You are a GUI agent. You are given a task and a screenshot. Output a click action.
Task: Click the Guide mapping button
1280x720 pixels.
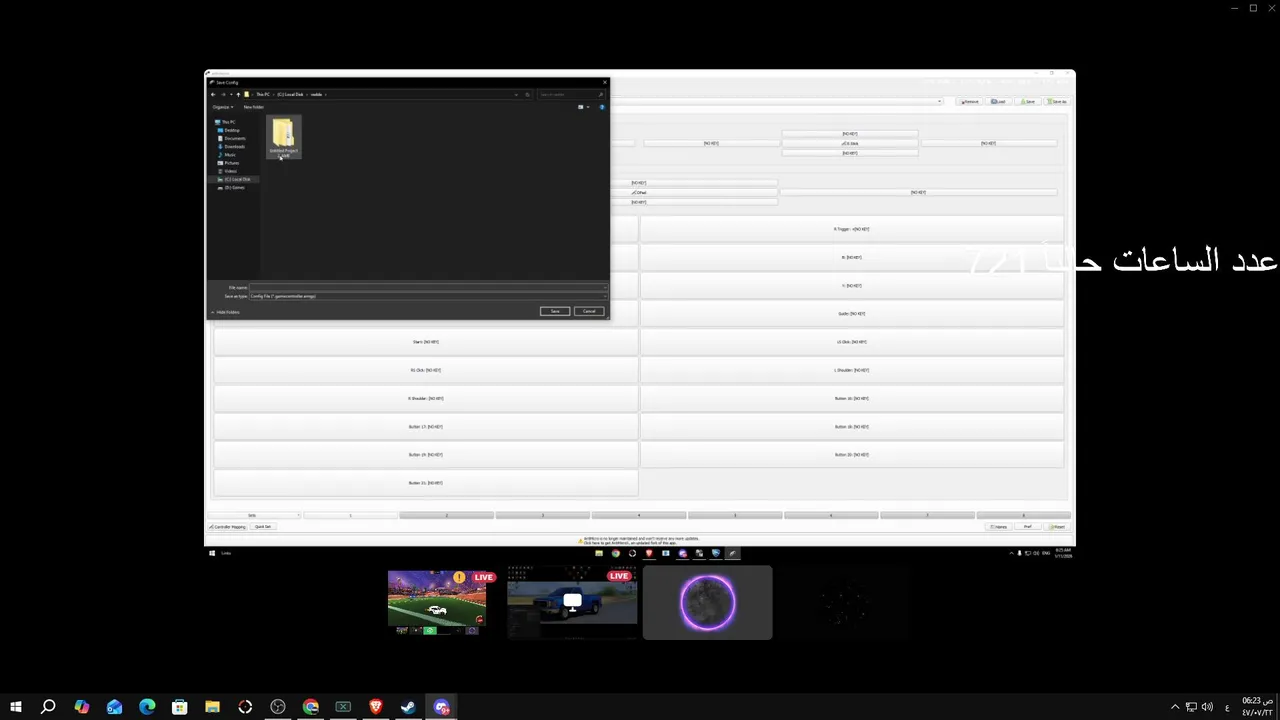point(851,314)
